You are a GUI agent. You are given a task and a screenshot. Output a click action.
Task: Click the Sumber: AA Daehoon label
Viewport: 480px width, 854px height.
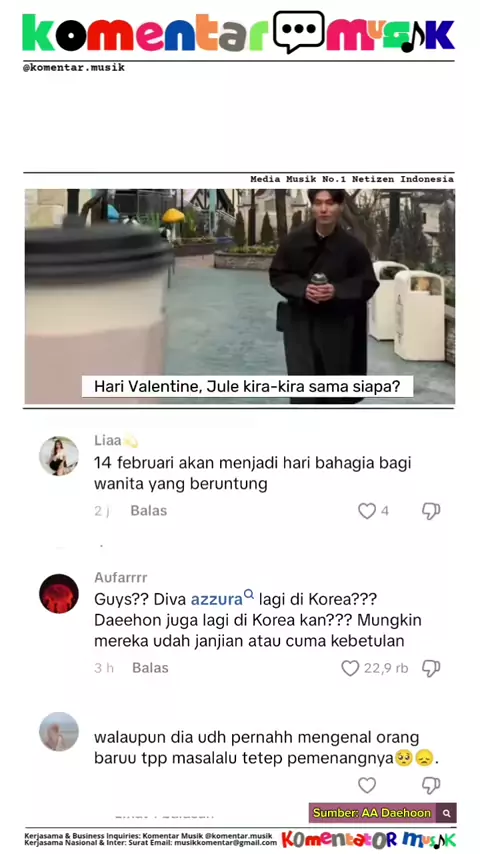click(372, 813)
